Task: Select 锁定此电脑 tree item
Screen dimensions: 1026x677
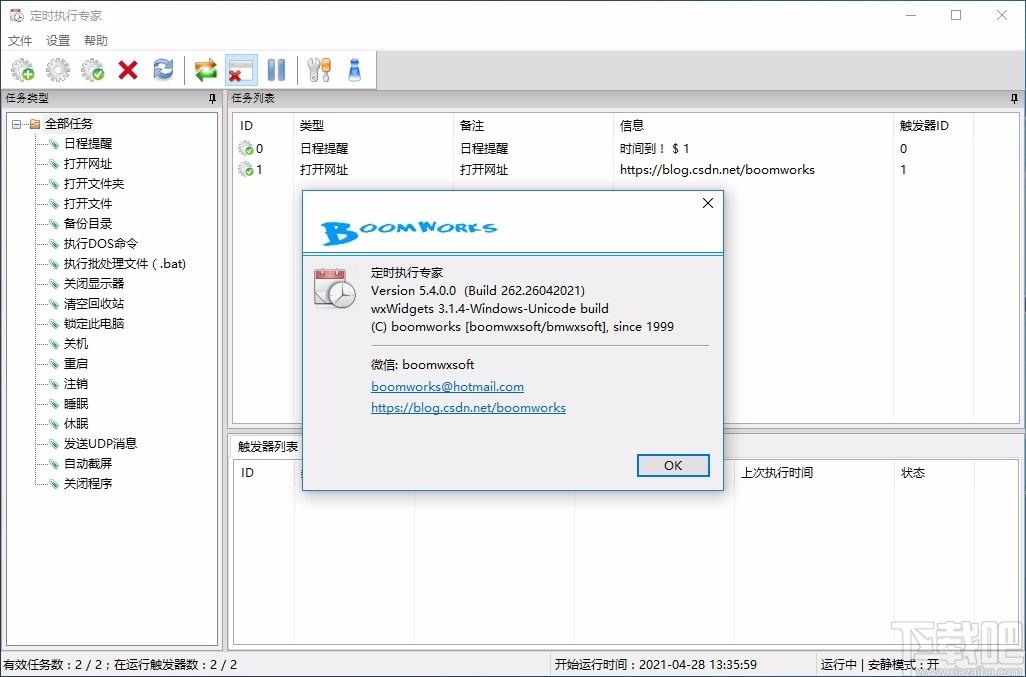Action: pyautogui.click(x=94, y=324)
